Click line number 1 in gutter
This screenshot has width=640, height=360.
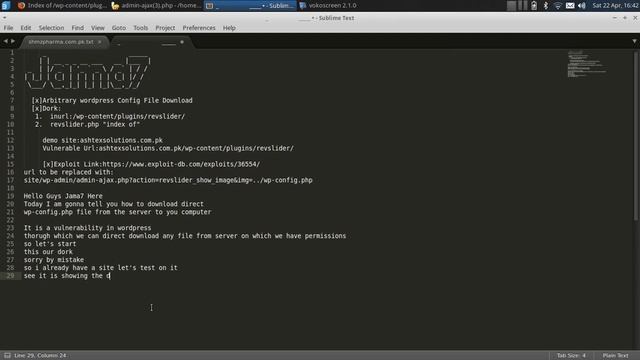[12, 53]
